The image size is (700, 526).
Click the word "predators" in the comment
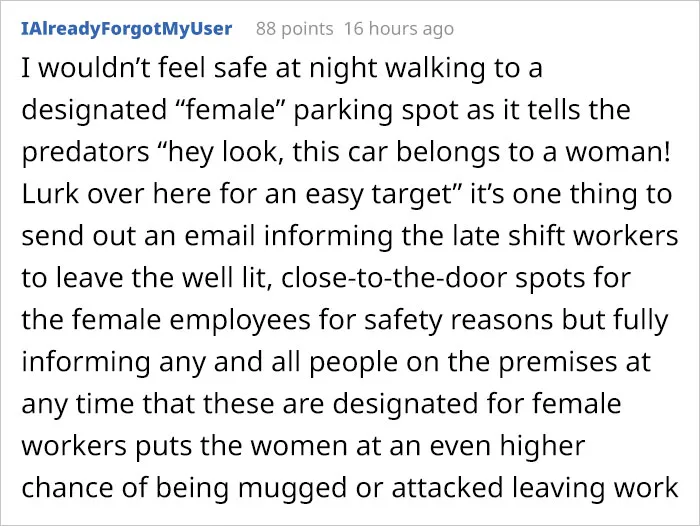(x=85, y=152)
